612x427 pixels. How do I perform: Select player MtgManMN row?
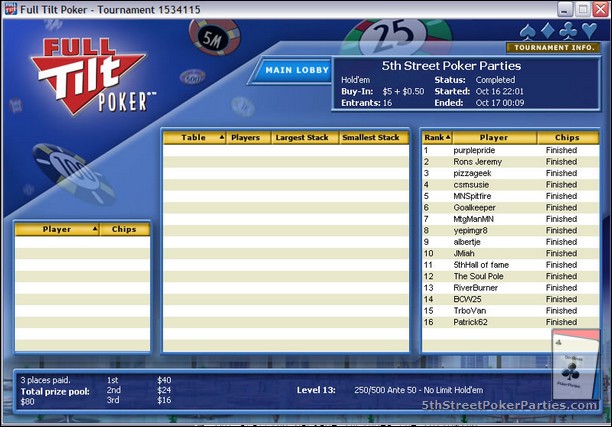pyautogui.click(x=511, y=219)
